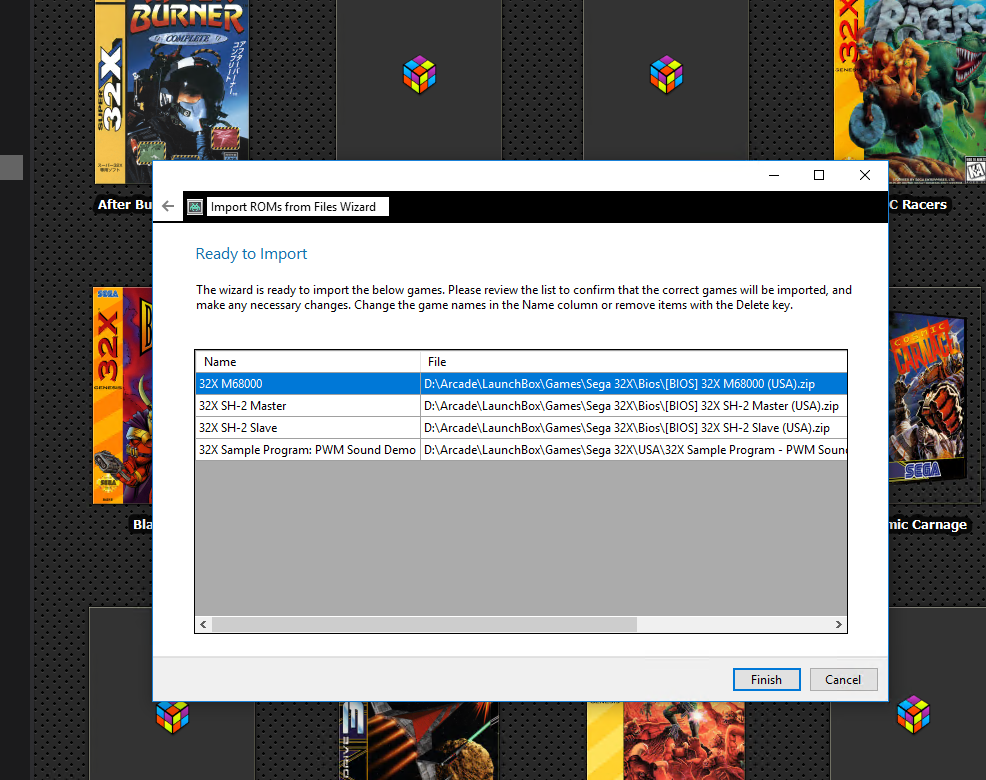Click the horizontal scrollbar right arrow
The width and height of the screenshot is (986, 780).
(x=839, y=625)
